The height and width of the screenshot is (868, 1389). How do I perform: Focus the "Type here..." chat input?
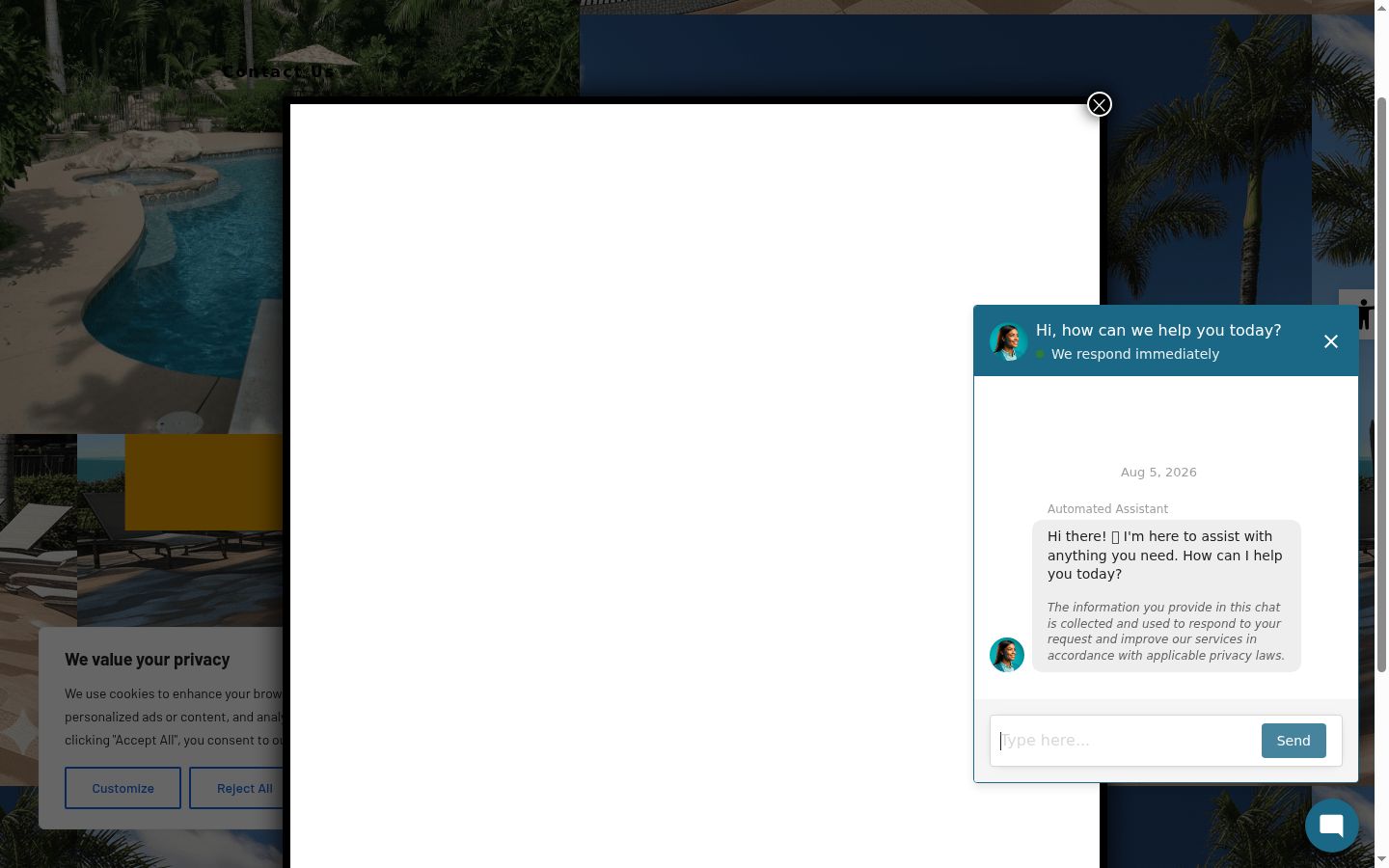click(x=1126, y=741)
